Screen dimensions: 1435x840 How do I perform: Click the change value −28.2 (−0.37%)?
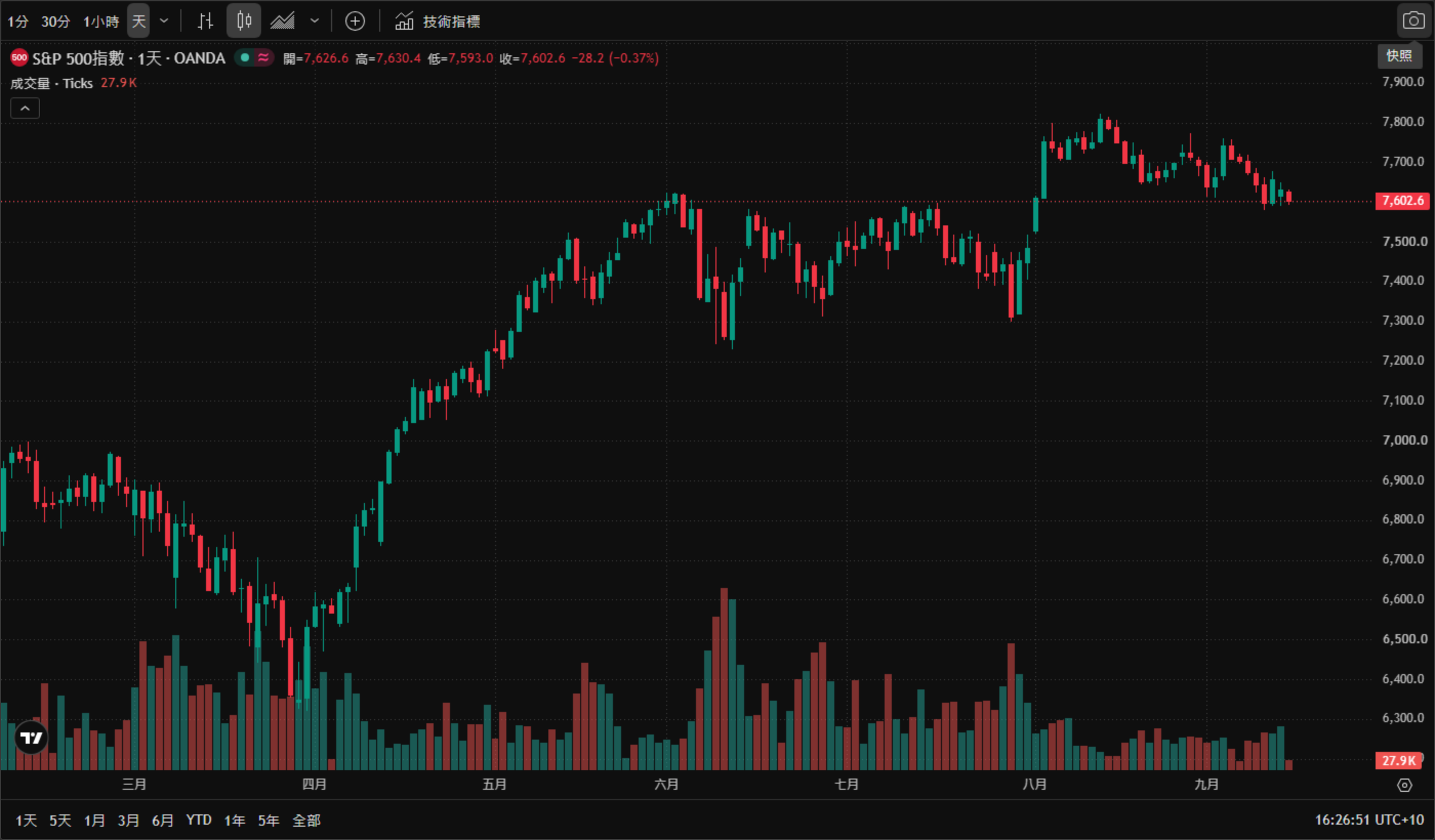[616, 58]
